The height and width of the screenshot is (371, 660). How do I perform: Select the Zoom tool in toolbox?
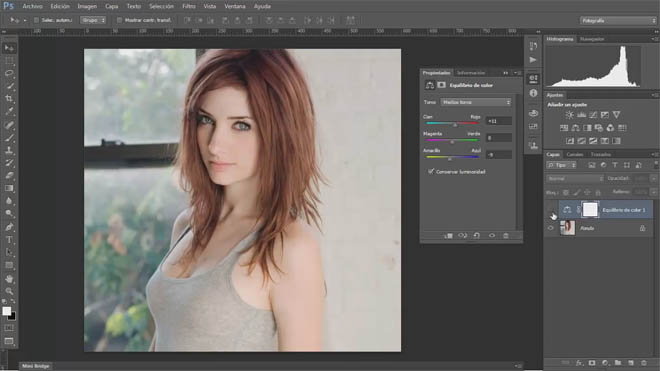[9, 291]
